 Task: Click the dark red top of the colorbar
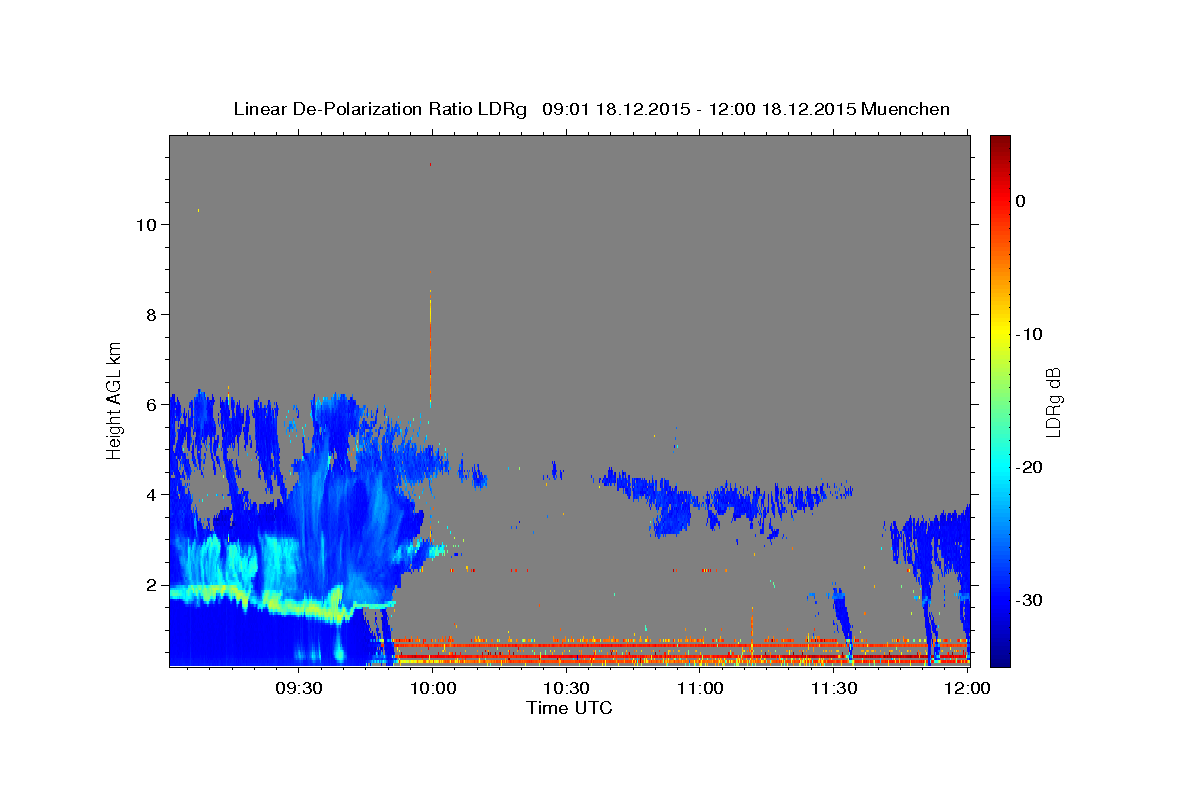click(x=1000, y=145)
